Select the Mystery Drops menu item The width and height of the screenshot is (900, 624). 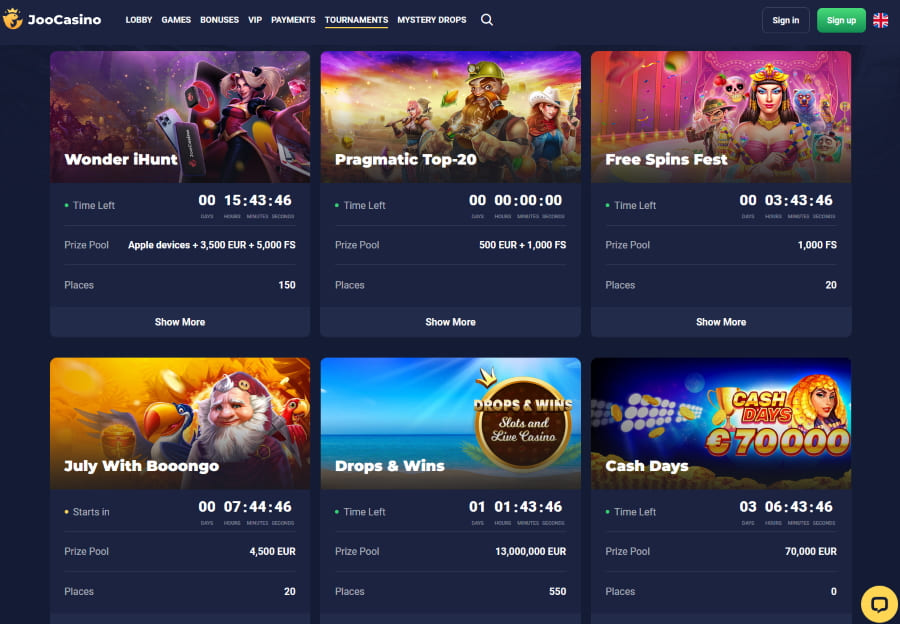pyautogui.click(x=432, y=20)
